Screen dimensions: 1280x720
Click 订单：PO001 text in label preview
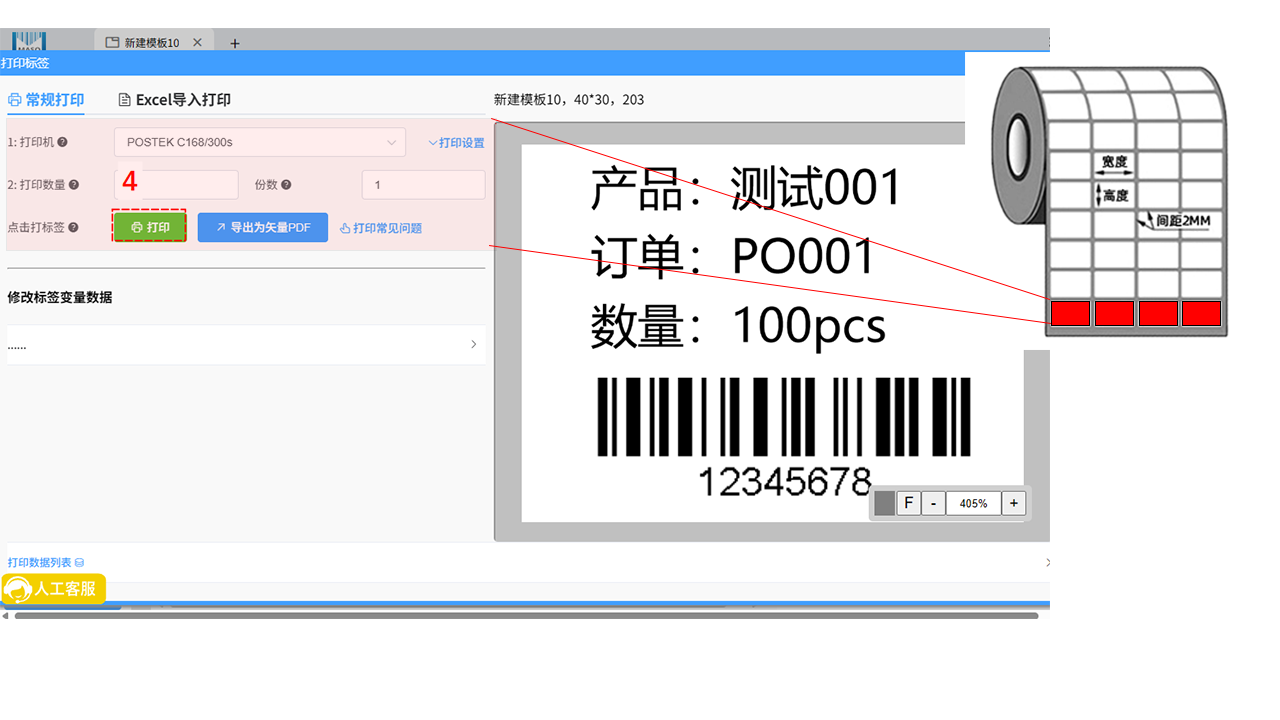click(732, 256)
